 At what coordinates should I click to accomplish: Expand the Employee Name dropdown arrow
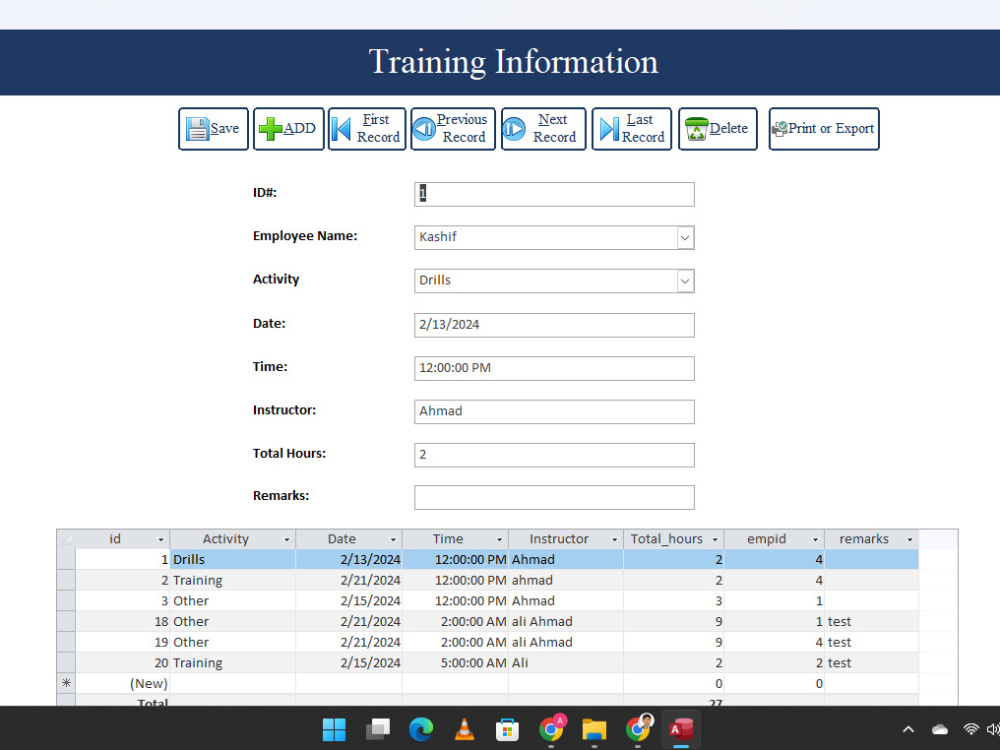click(x=685, y=238)
